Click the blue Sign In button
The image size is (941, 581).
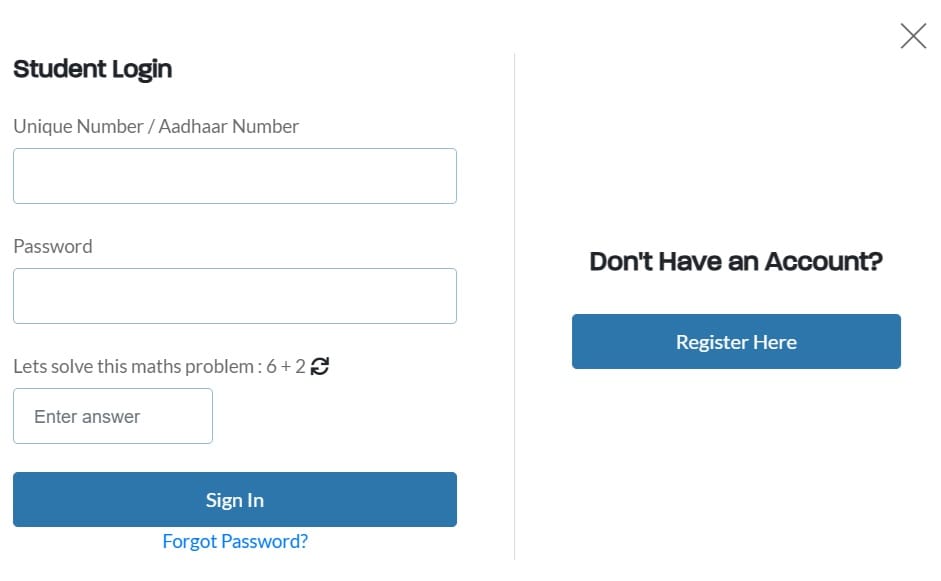[x=234, y=499]
